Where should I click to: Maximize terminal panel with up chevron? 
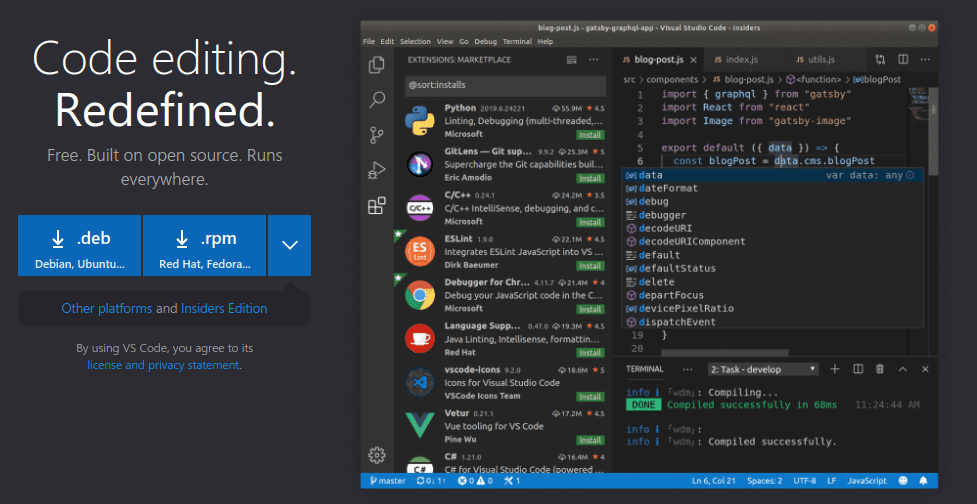[x=902, y=369]
